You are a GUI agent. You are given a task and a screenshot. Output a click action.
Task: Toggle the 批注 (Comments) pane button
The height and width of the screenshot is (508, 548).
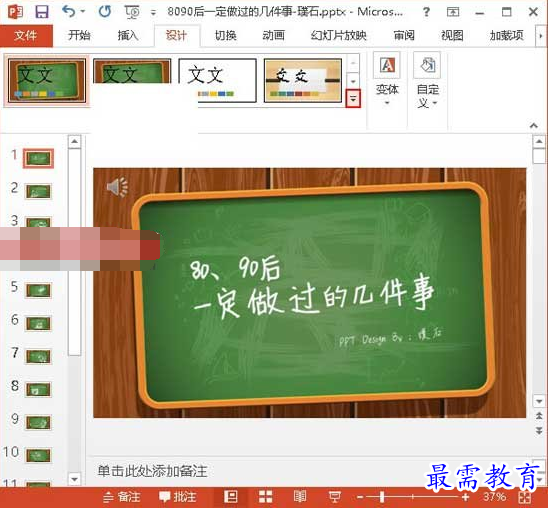[178, 497]
